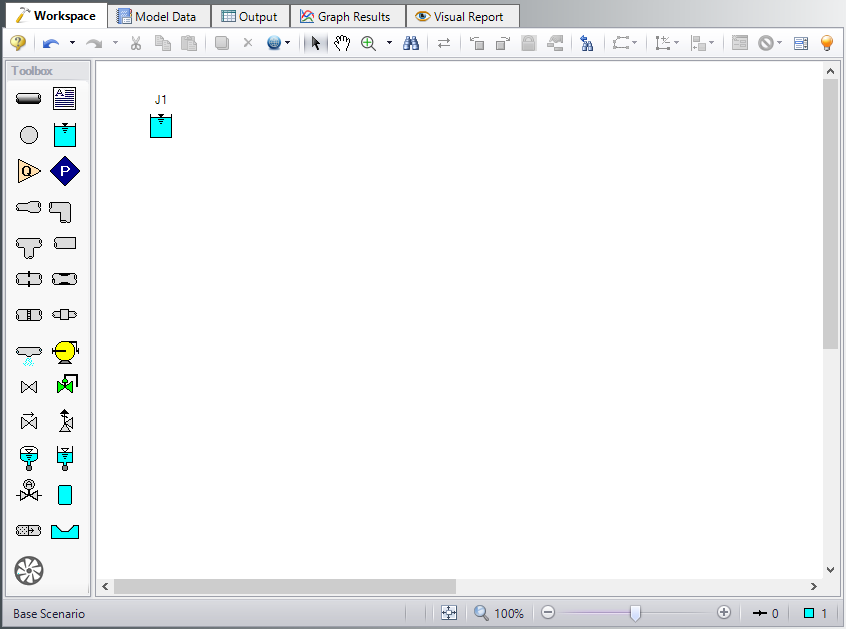Select the Annotation tool in Toolbox
The width and height of the screenshot is (846, 629).
pos(64,98)
